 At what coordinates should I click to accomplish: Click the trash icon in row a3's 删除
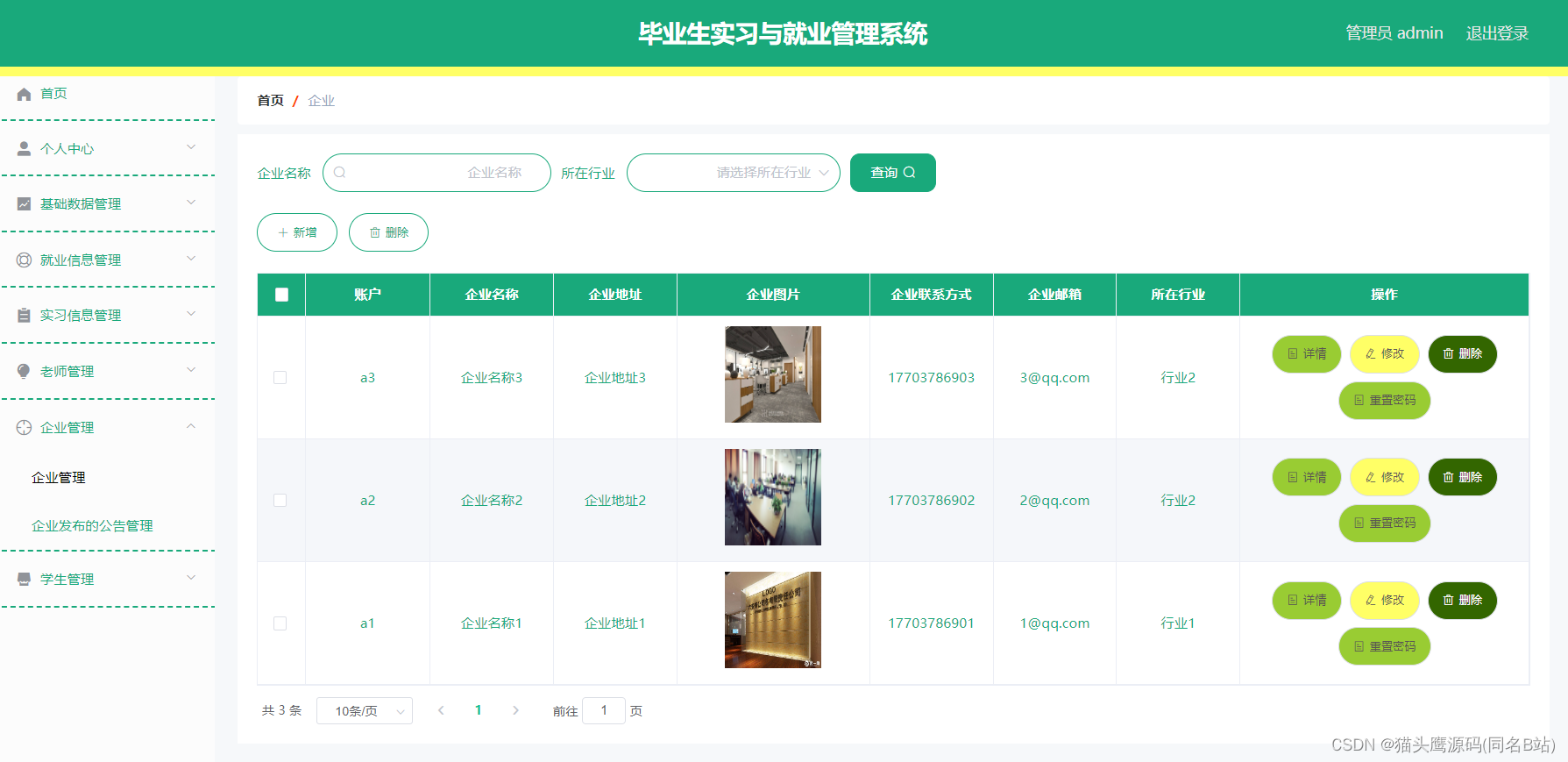pyautogui.click(x=1449, y=353)
